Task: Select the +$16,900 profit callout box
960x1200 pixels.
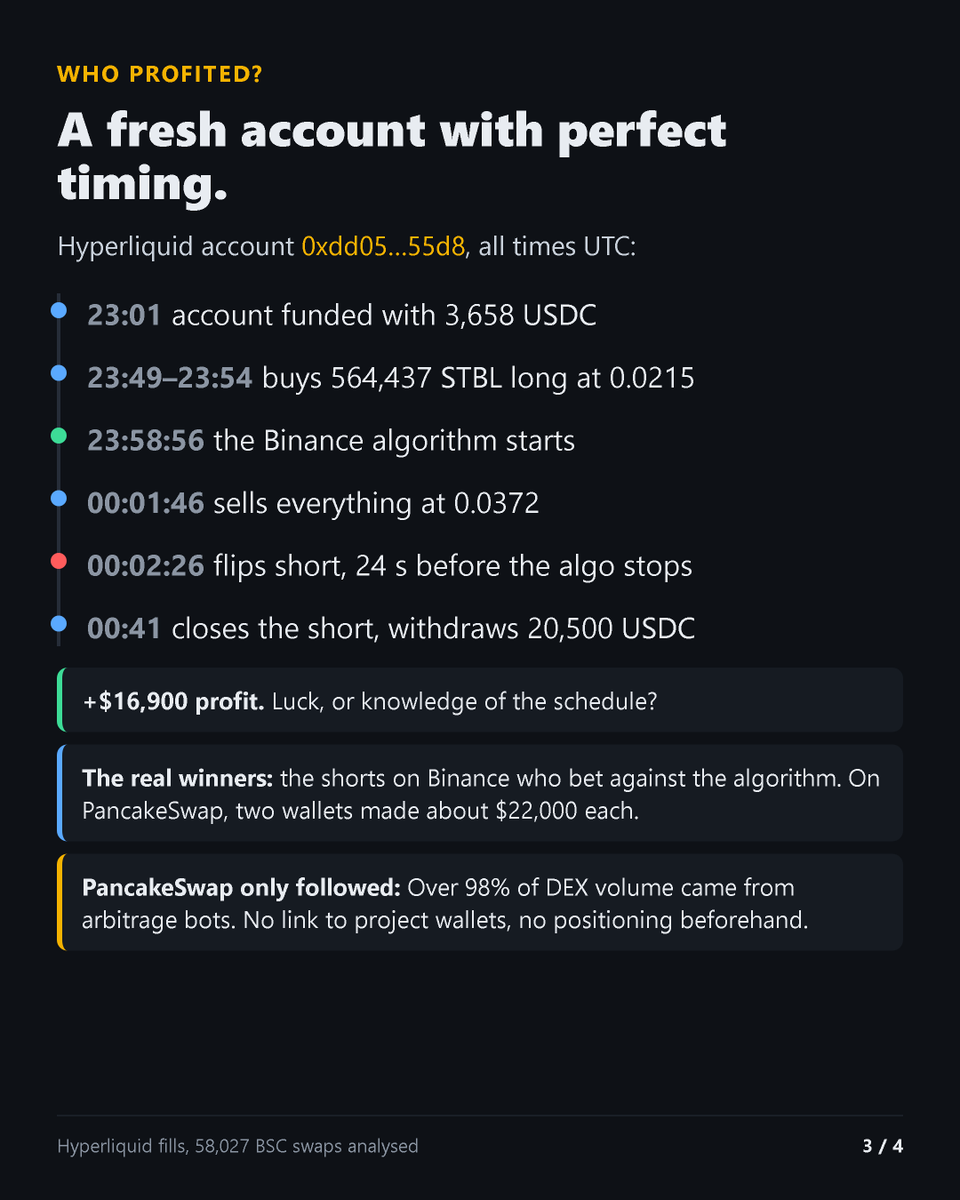Action: (x=480, y=700)
